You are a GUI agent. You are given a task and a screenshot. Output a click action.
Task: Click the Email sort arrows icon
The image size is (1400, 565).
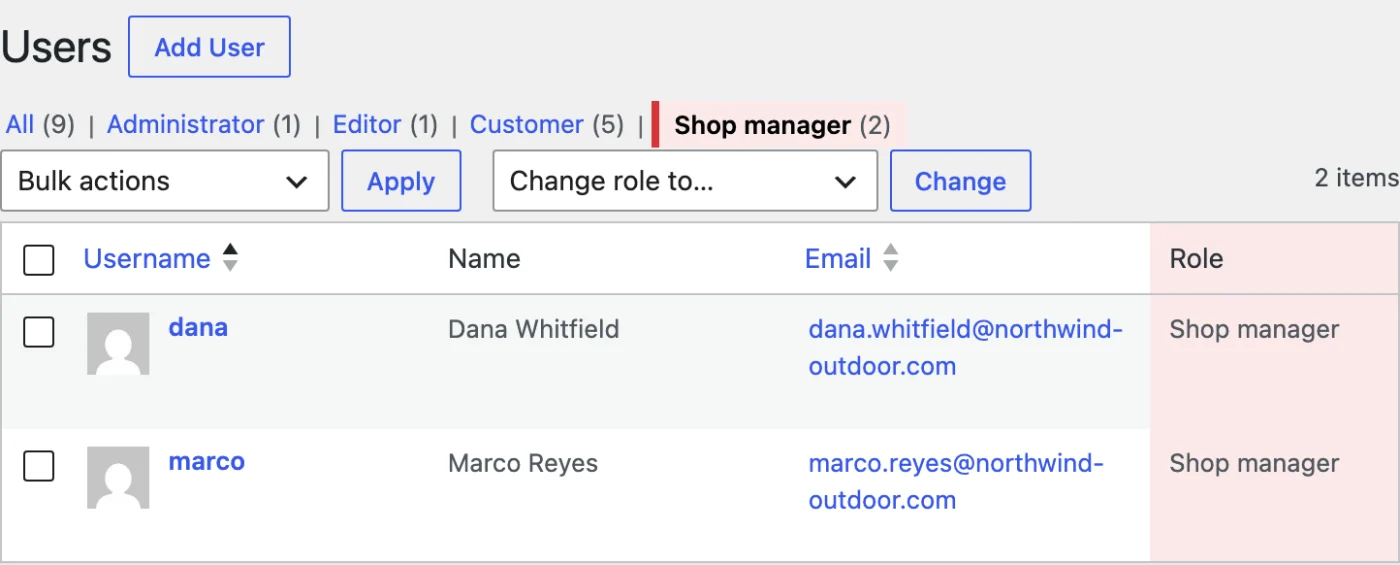point(890,258)
